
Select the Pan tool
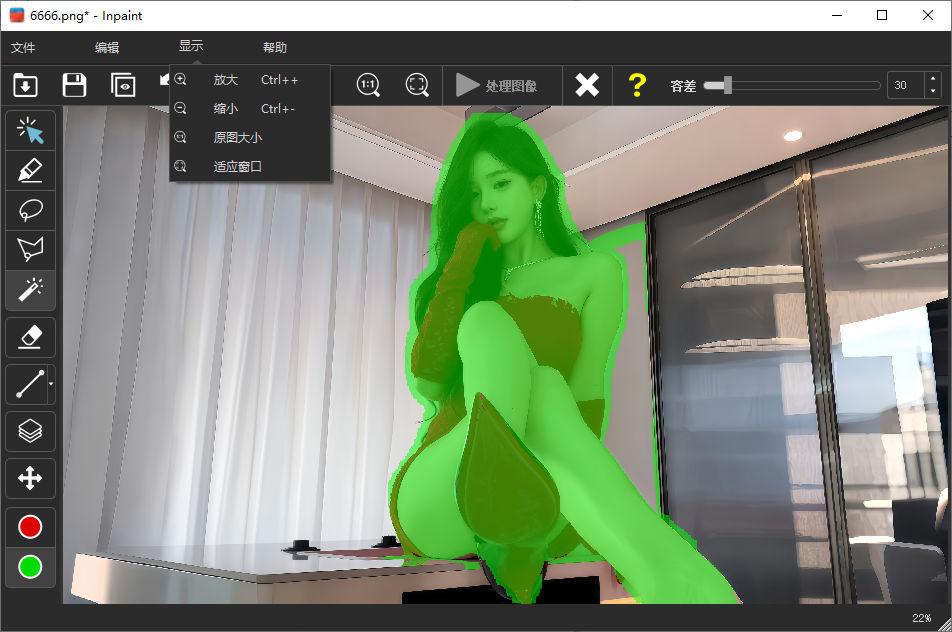tap(30, 478)
